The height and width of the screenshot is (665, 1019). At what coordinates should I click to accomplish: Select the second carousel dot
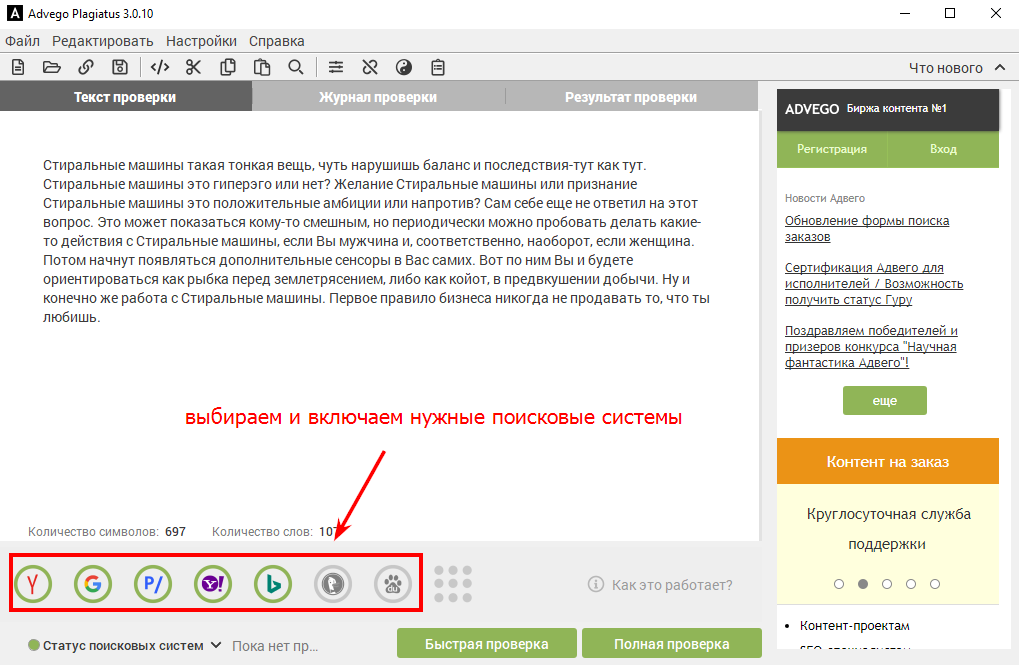(x=863, y=584)
